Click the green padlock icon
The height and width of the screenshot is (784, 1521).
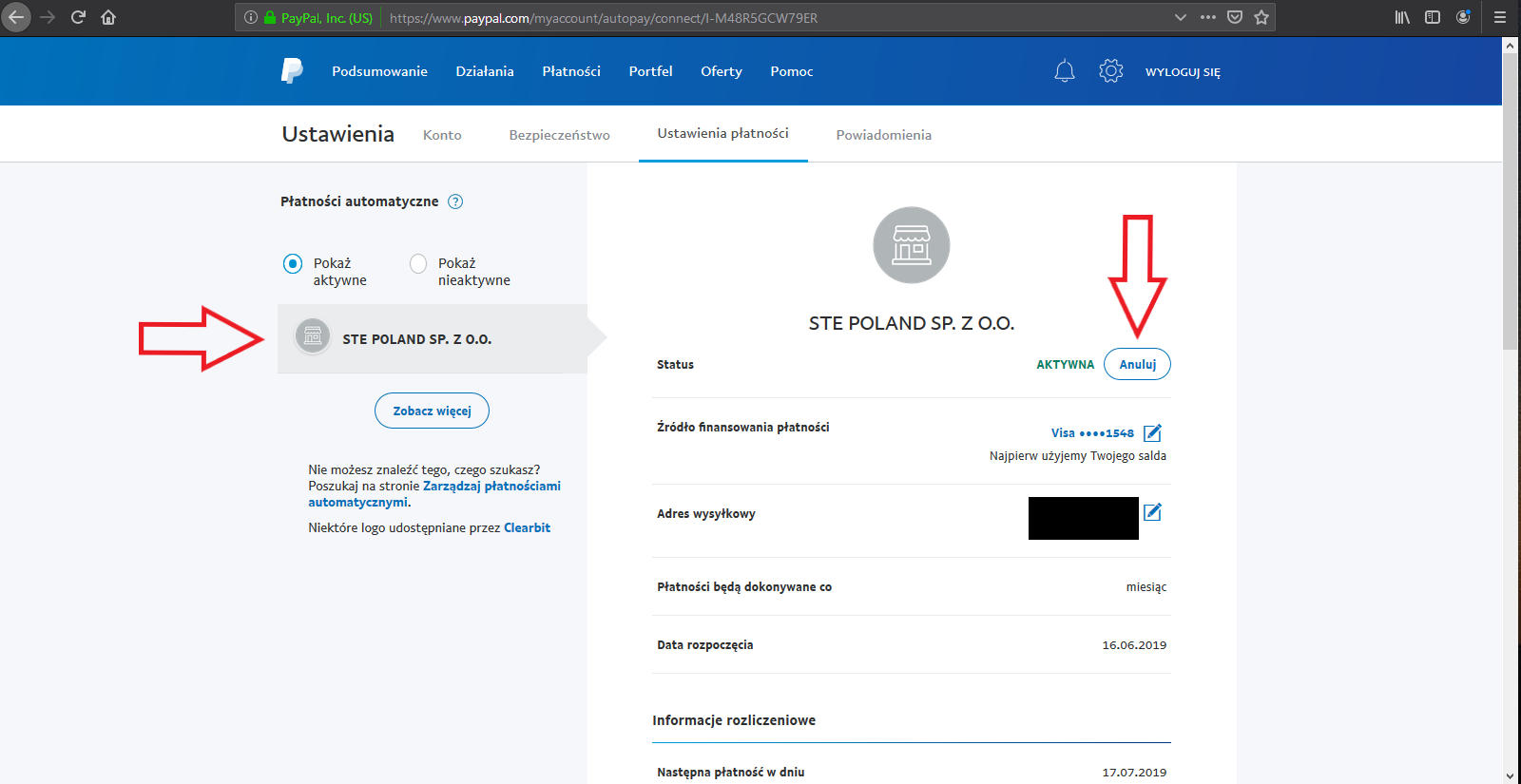click(270, 17)
